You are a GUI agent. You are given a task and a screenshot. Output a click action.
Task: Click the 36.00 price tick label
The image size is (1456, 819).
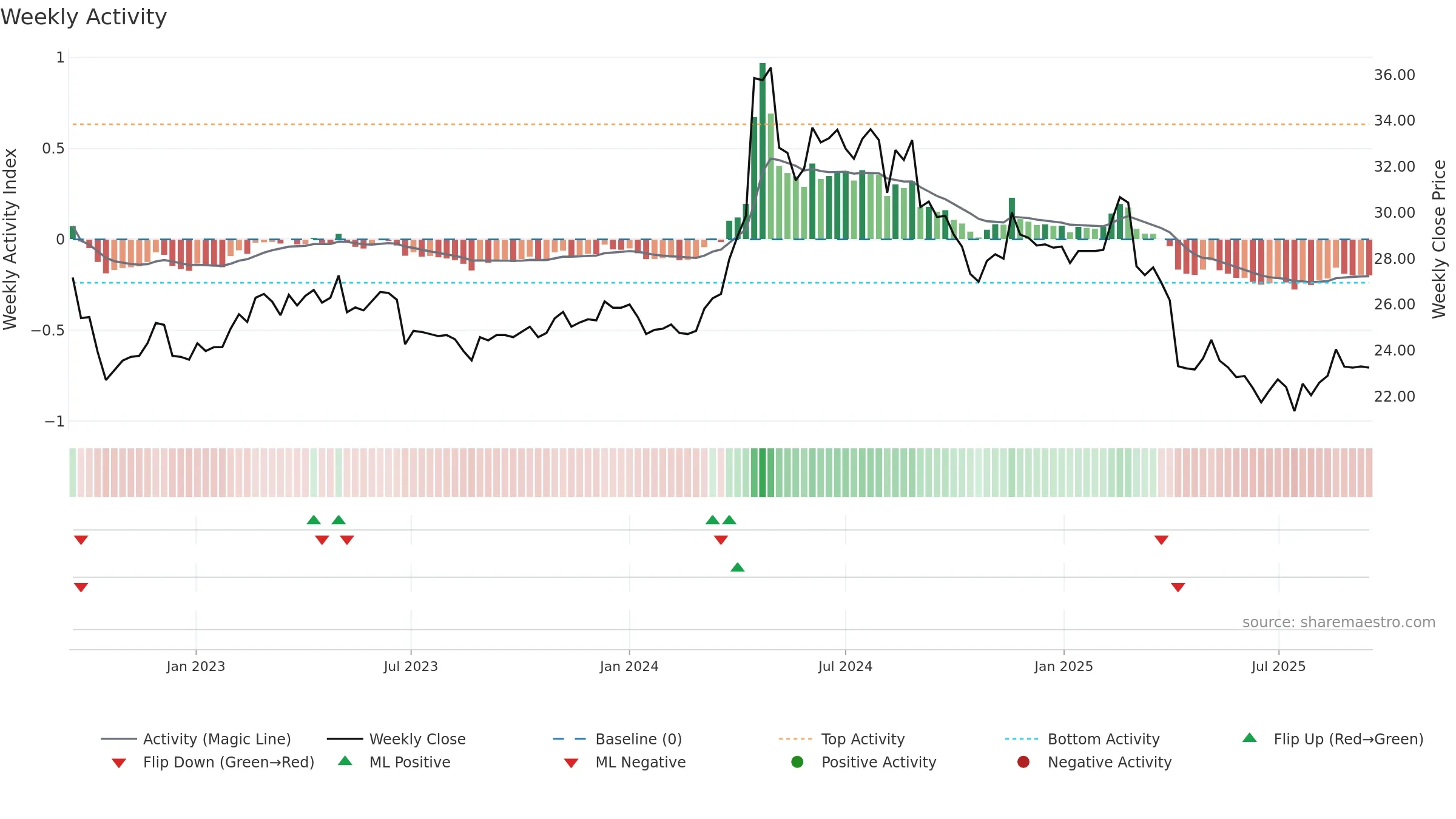(x=1395, y=75)
